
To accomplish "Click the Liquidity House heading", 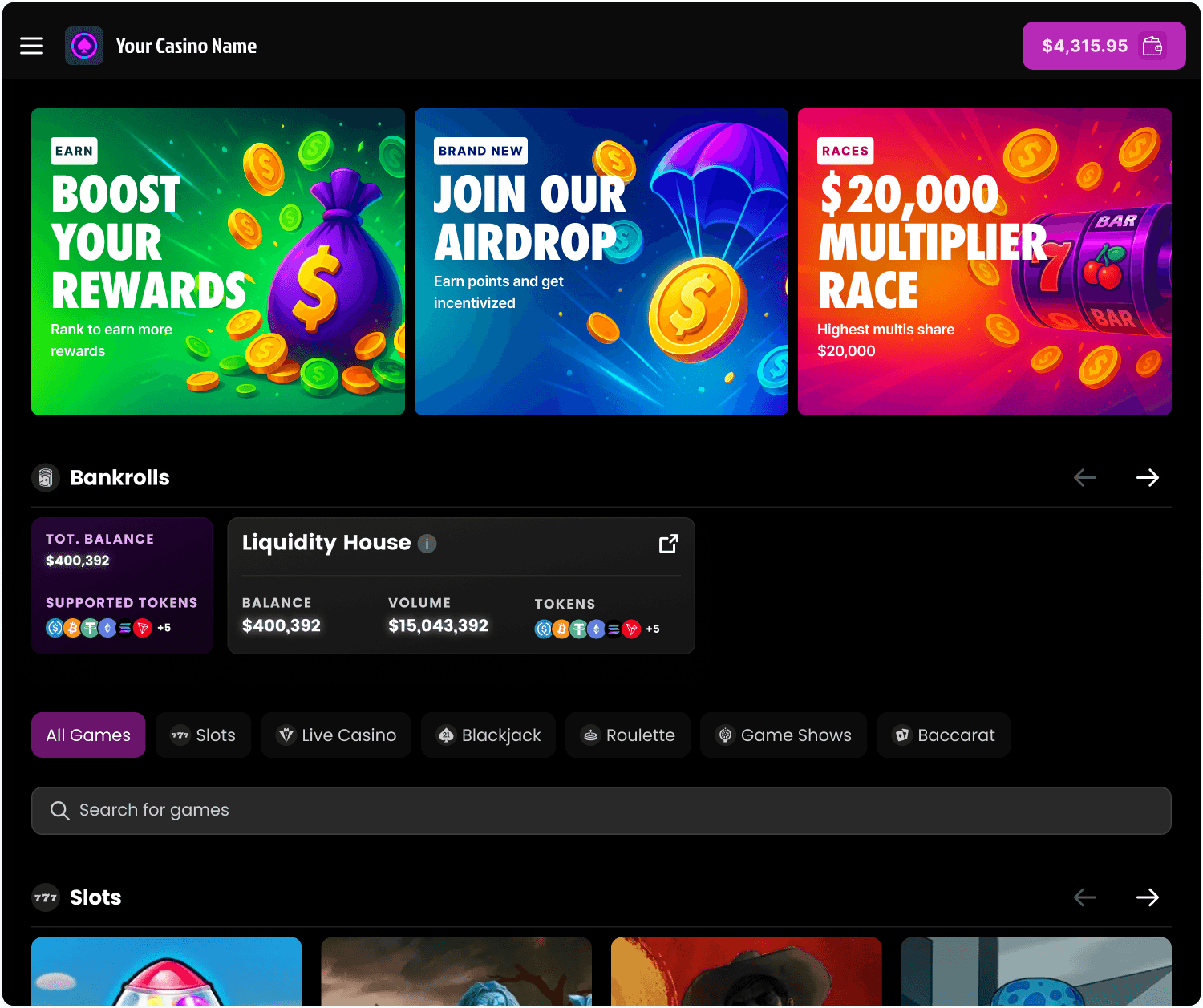I will click(x=326, y=543).
